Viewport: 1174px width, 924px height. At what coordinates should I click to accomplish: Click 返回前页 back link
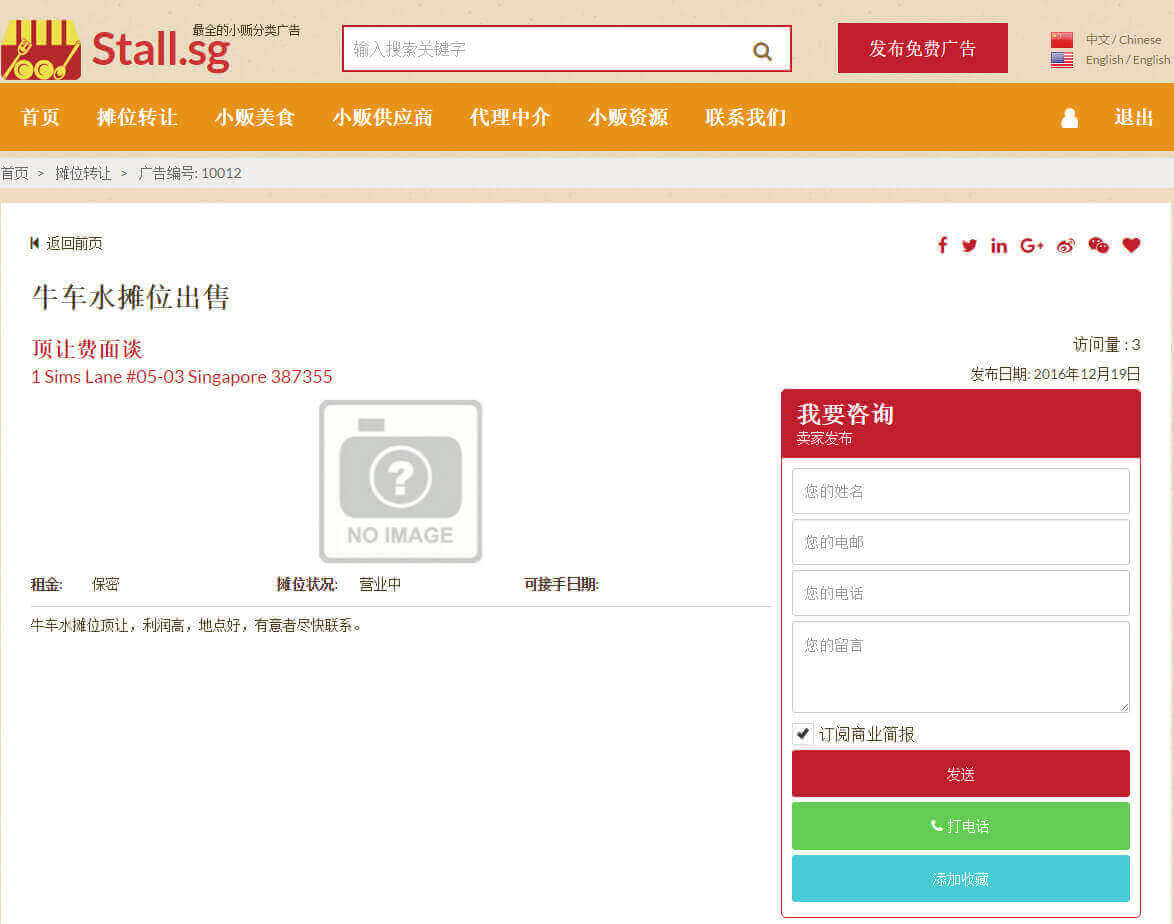(x=67, y=243)
